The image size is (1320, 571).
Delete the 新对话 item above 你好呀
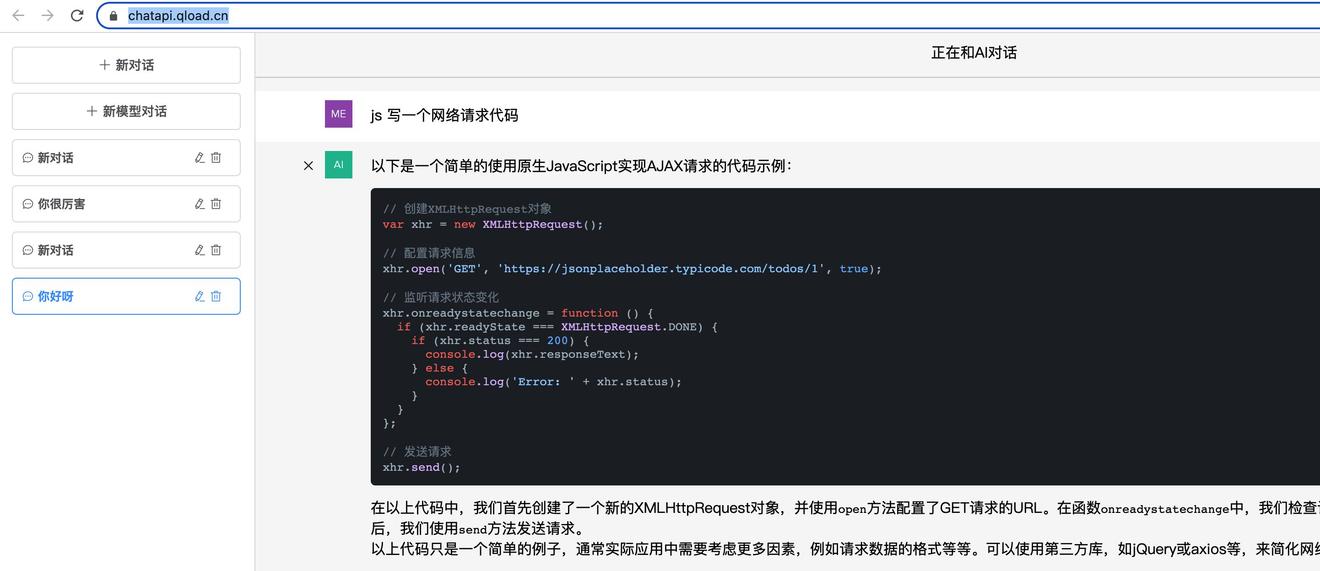coord(216,250)
